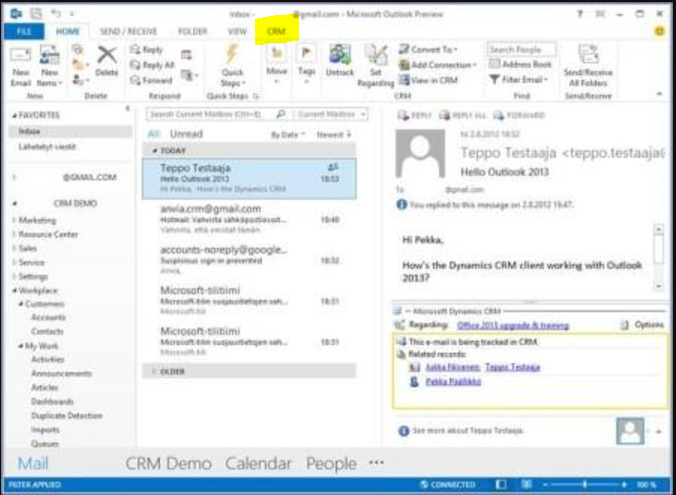Switch to the HOME tab
Viewport: 676px width, 495px height.
[x=68, y=31]
